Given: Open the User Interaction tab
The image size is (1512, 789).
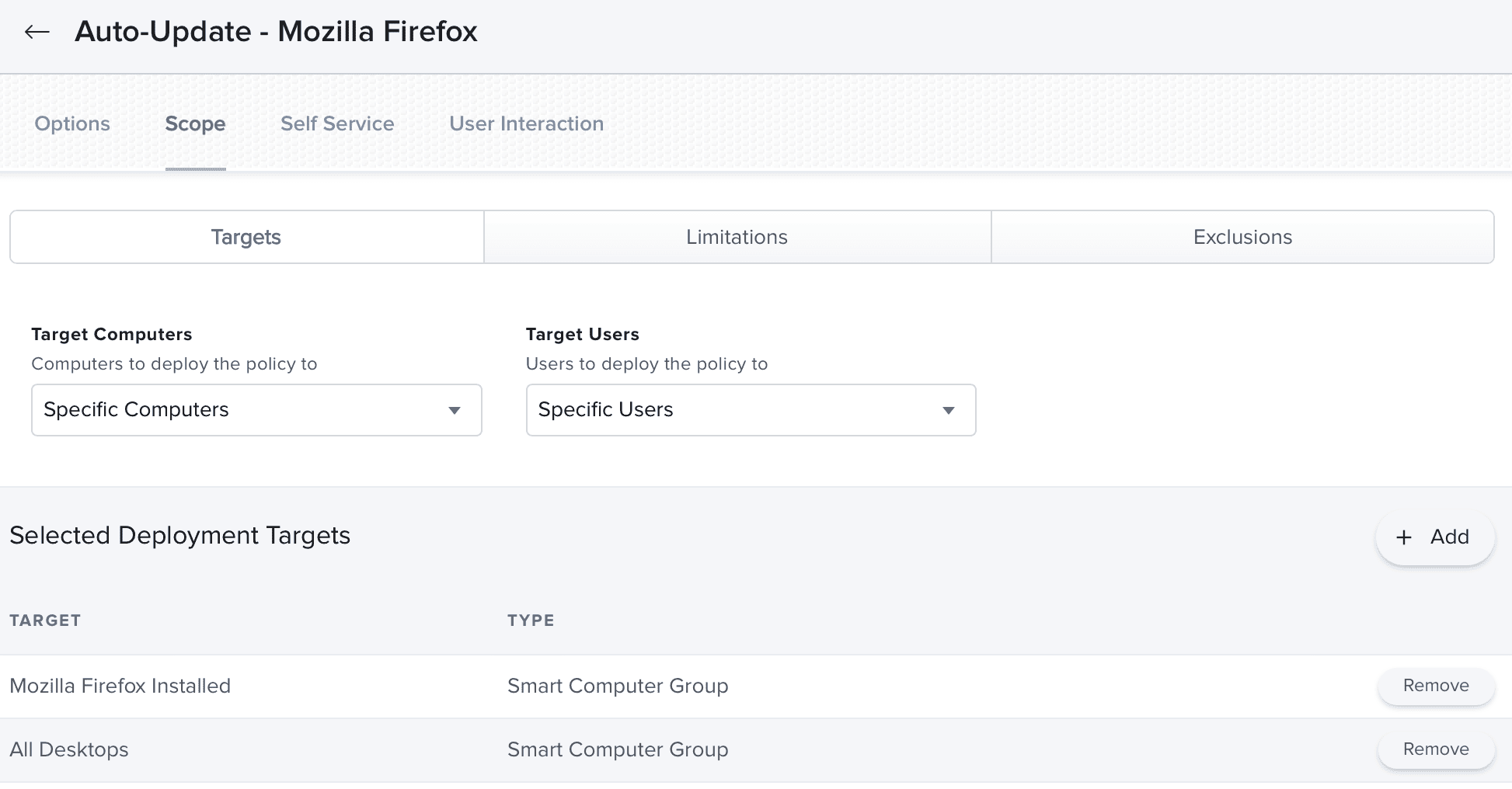Looking at the screenshot, I should click(526, 123).
